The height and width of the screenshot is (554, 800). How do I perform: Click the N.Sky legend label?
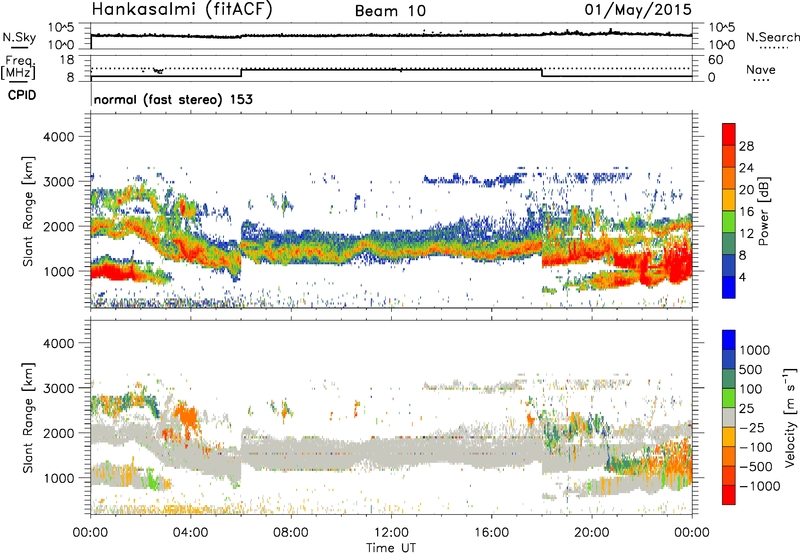[x=19, y=37]
